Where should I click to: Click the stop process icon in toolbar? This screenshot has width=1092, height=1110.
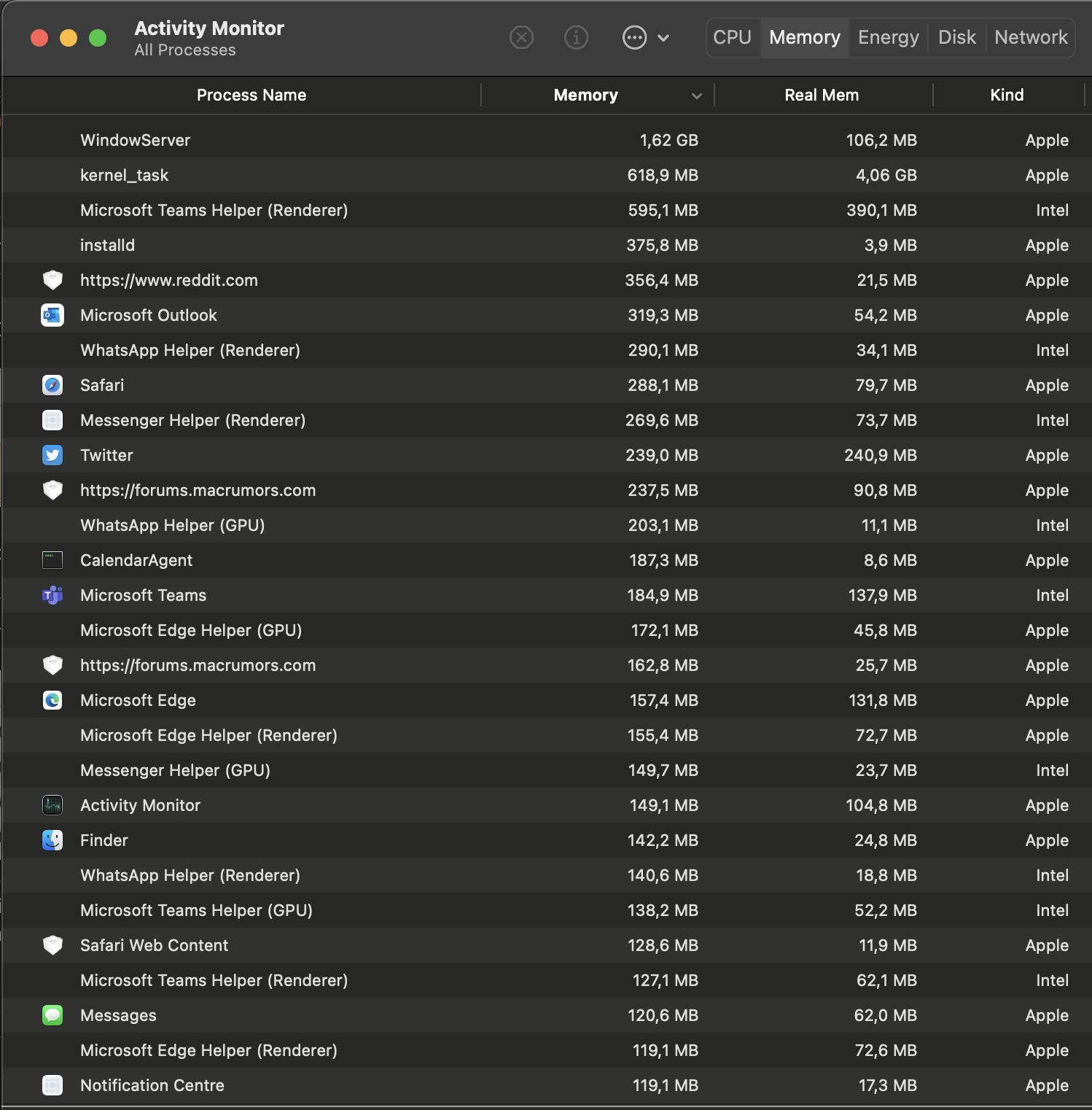tap(521, 37)
